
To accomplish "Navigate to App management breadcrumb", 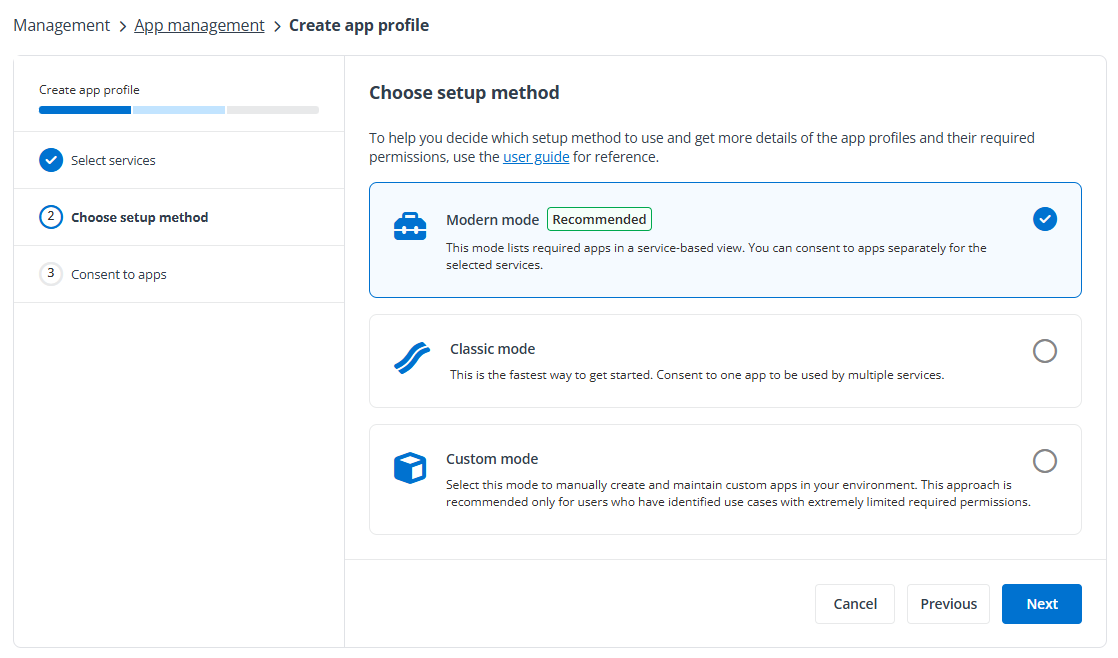I will coord(199,26).
